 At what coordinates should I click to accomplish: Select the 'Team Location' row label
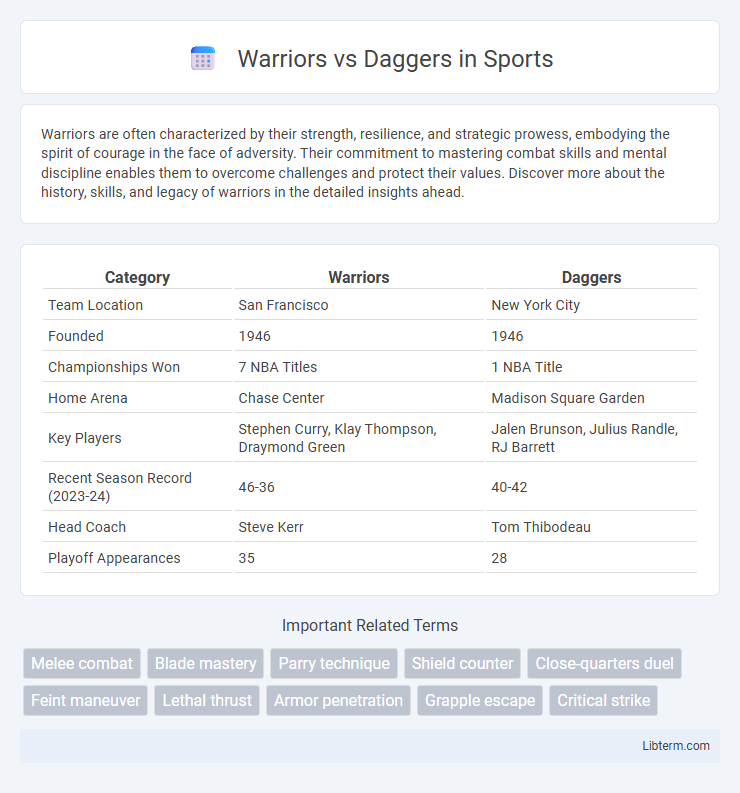pos(96,305)
